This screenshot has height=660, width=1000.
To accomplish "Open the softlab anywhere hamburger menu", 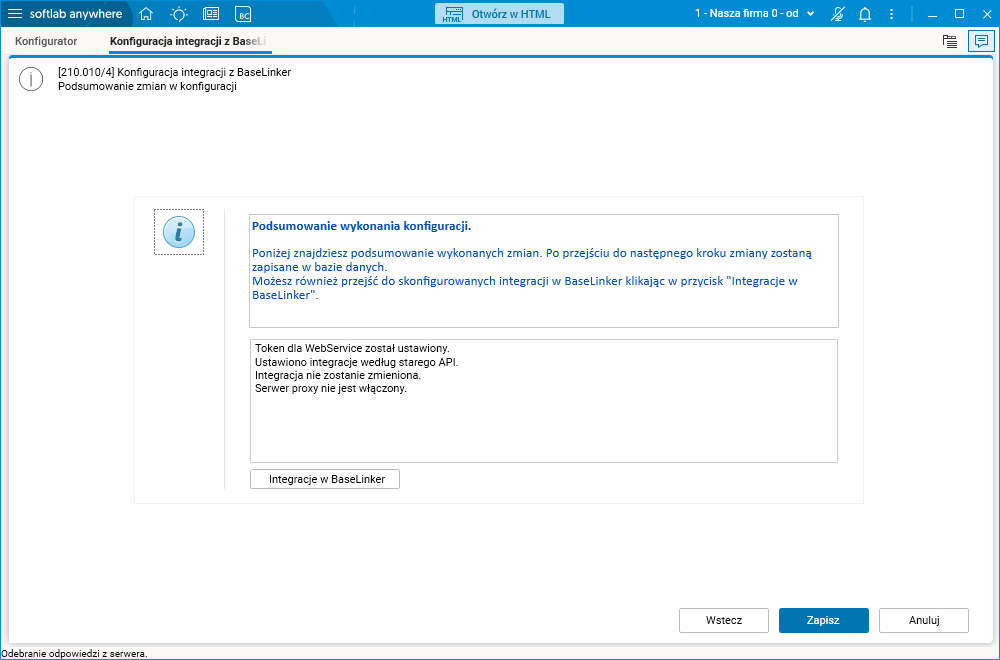I will coord(14,13).
